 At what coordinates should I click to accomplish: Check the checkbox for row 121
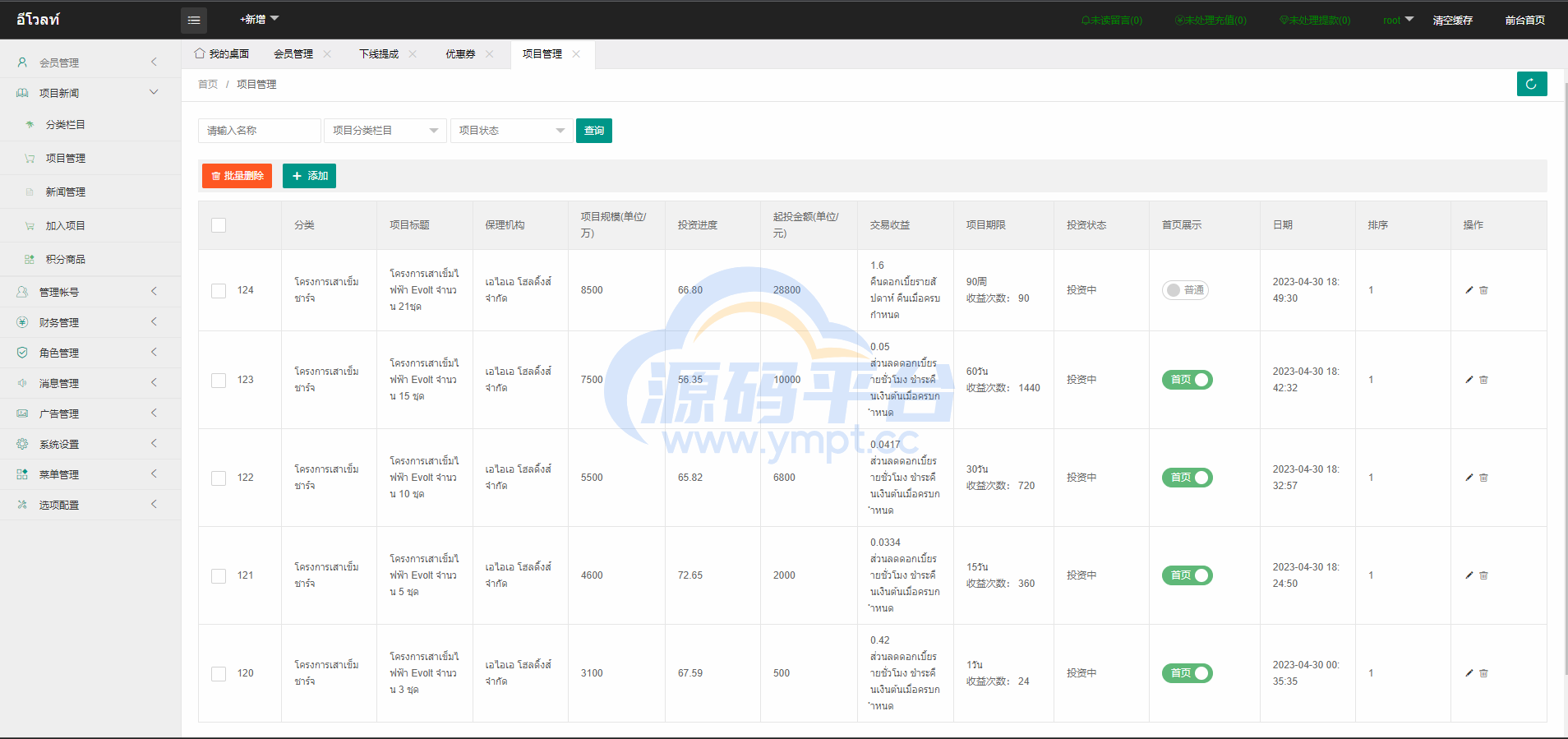(x=219, y=576)
